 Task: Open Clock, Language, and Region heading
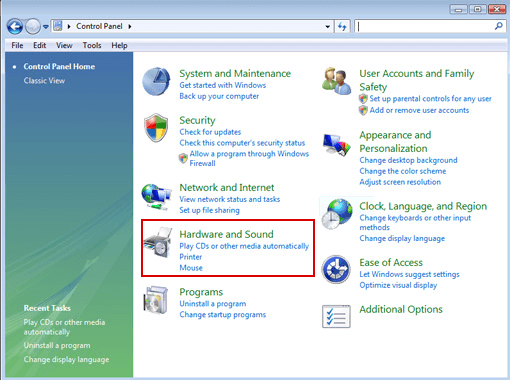click(423, 206)
